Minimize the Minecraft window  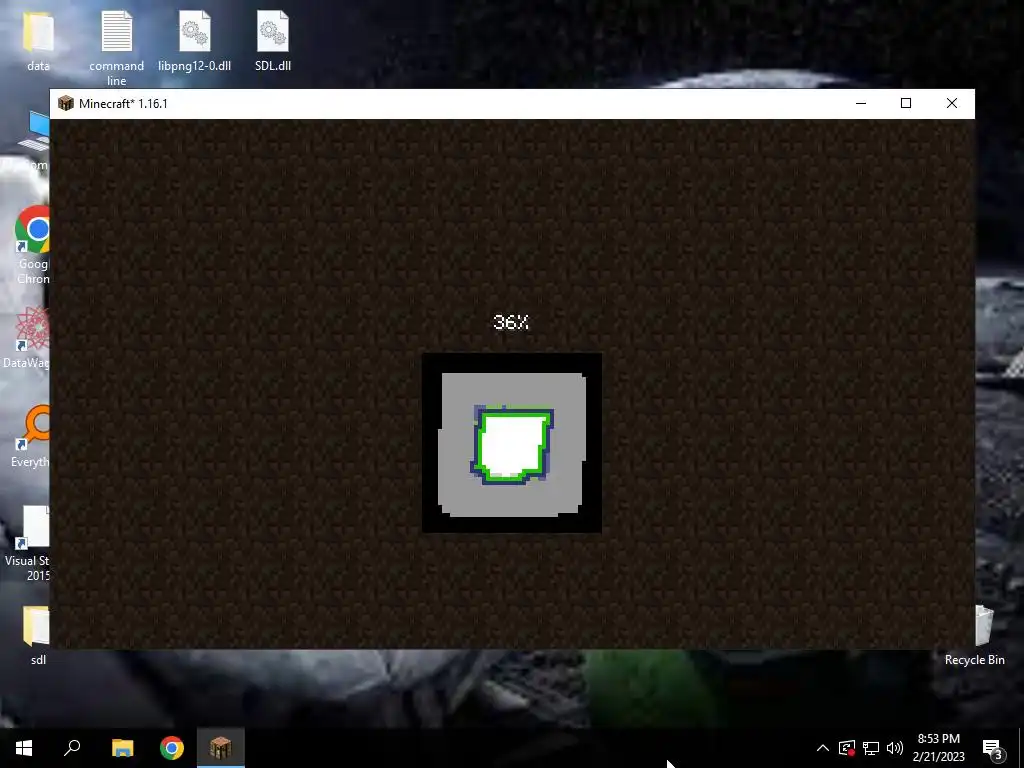861,103
